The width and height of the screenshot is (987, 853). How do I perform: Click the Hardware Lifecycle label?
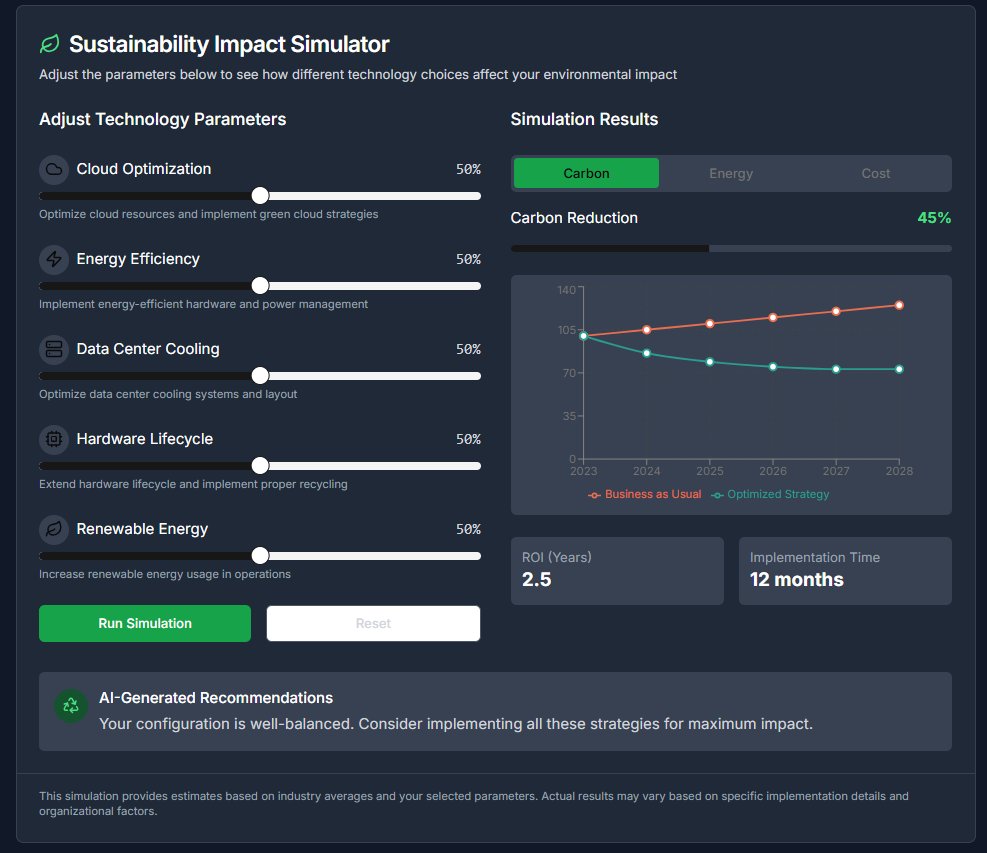(x=145, y=439)
